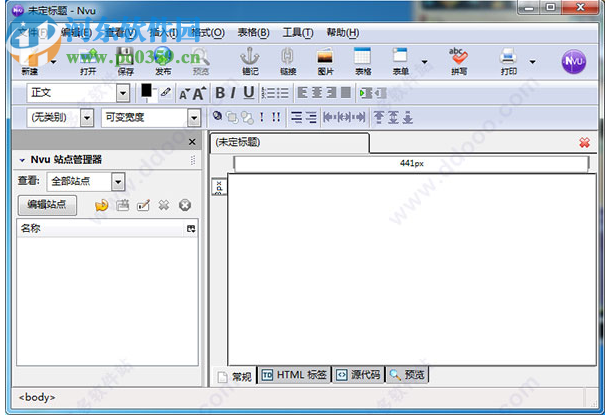This screenshot has width=608, height=415.
Task: Click the New (新建) page icon
Action: [x=30, y=61]
